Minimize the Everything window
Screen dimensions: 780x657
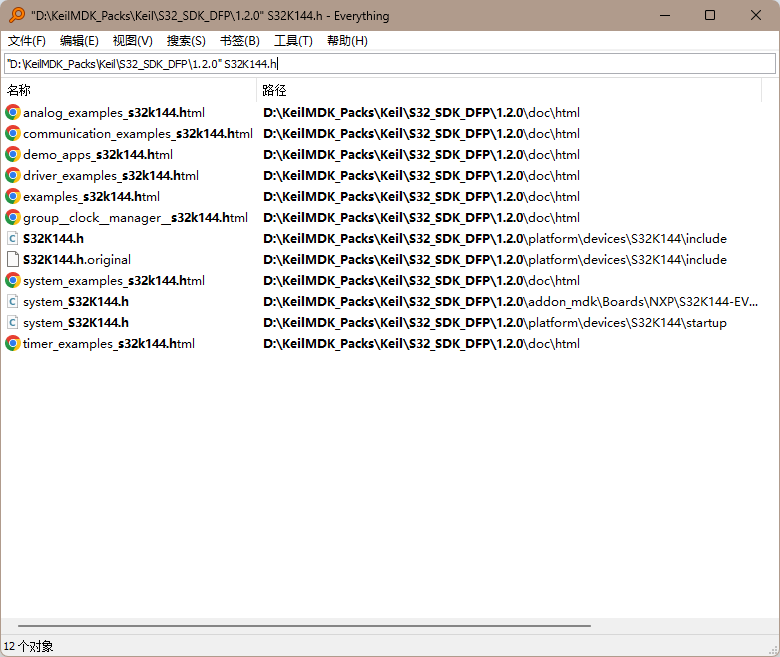pyautogui.click(x=665, y=15)
